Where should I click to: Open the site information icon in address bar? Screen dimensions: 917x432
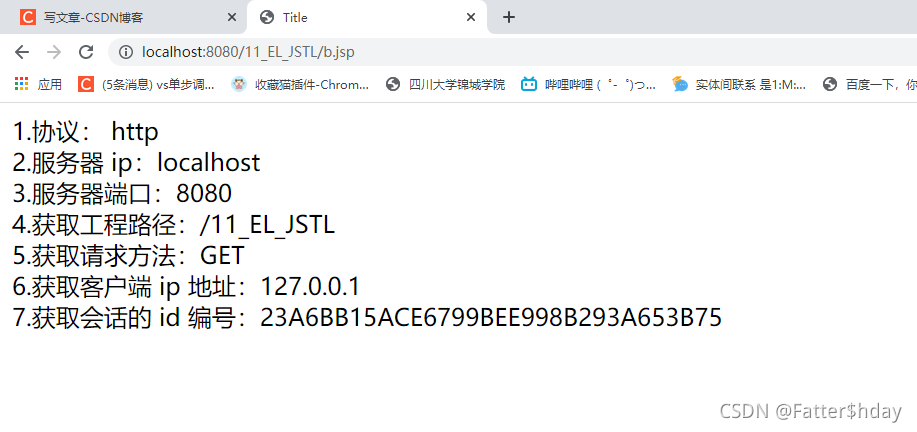pos(125,53)
